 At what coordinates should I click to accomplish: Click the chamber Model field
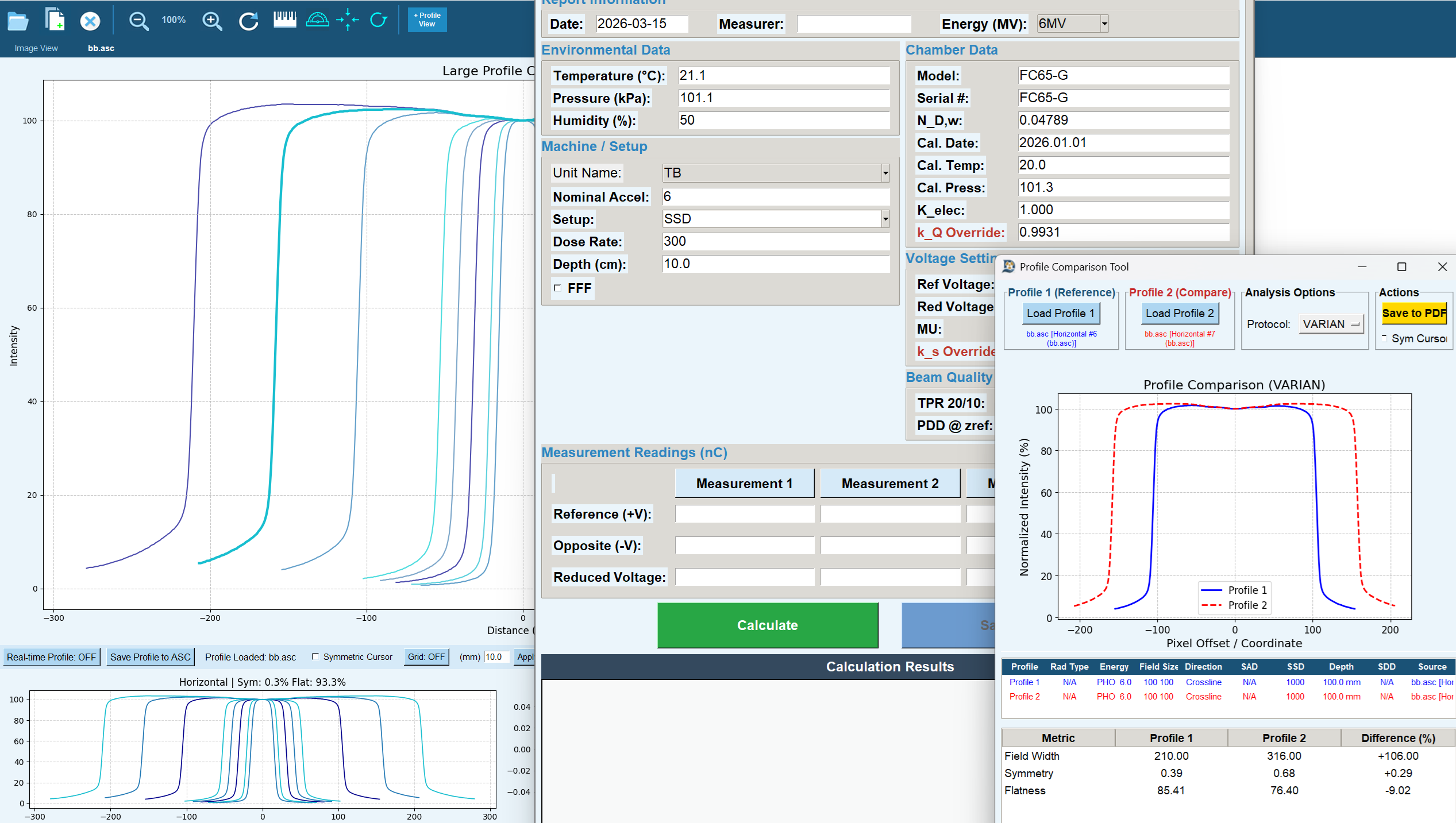1123,75
